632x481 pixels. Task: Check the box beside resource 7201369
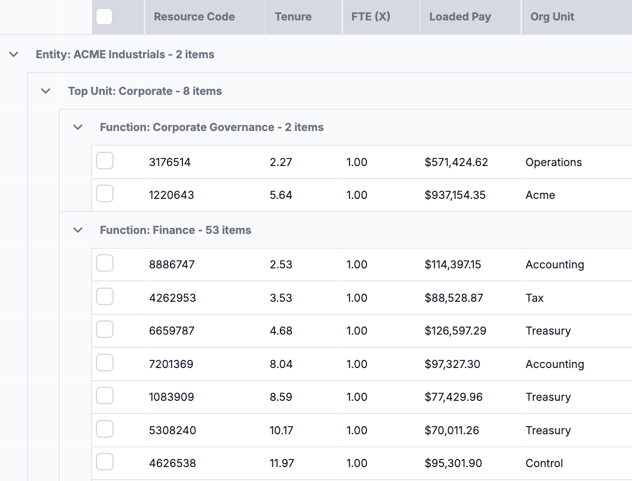[x=105, y=363]
